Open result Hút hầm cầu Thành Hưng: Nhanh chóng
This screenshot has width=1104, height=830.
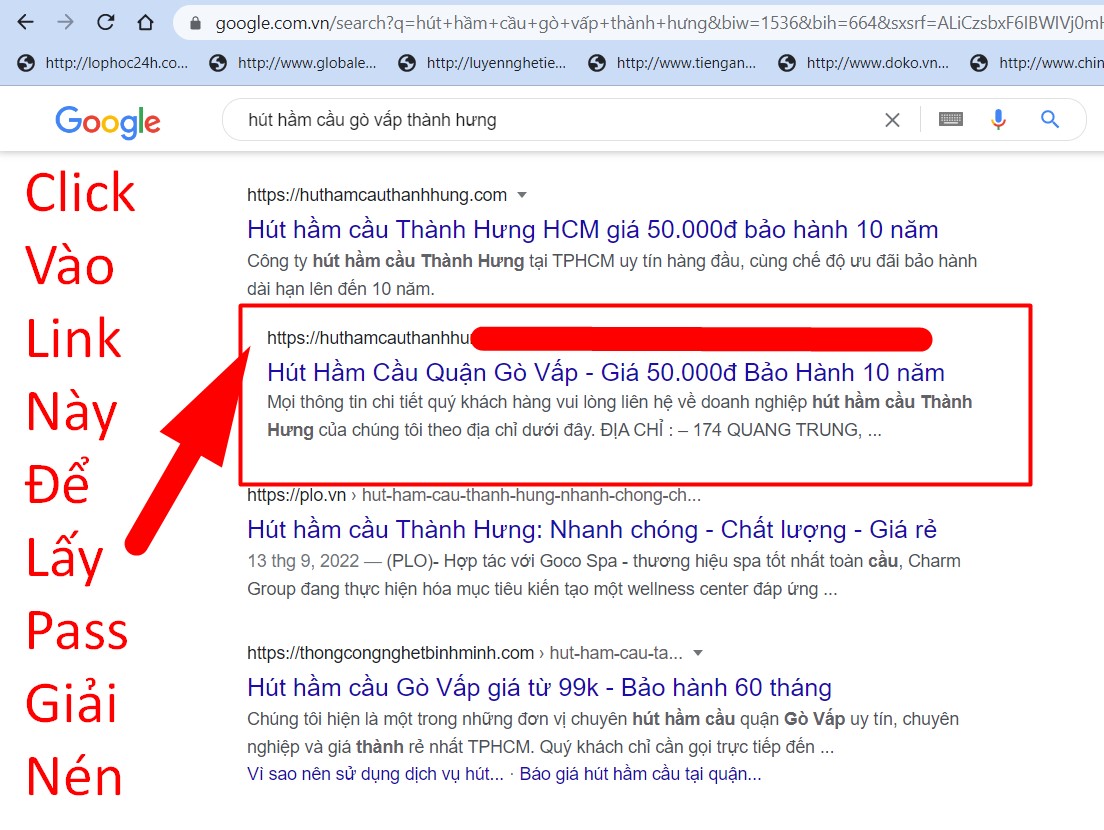tap(592, 529)
